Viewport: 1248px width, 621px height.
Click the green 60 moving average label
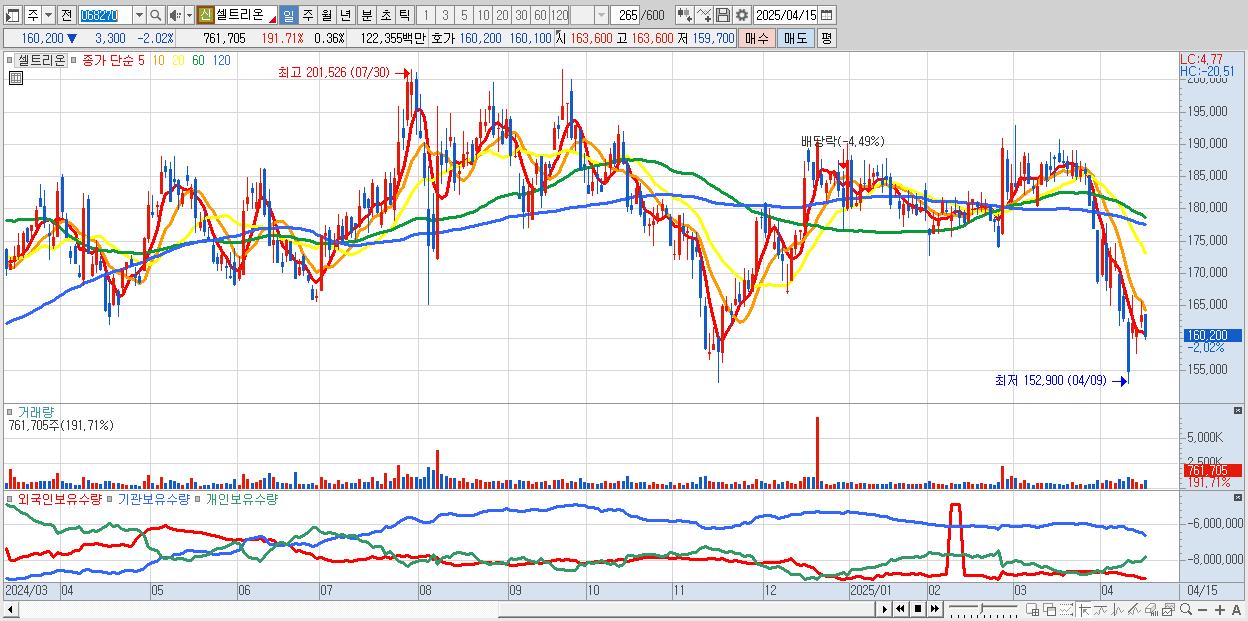pyautogui.click(x=198, y=60)
